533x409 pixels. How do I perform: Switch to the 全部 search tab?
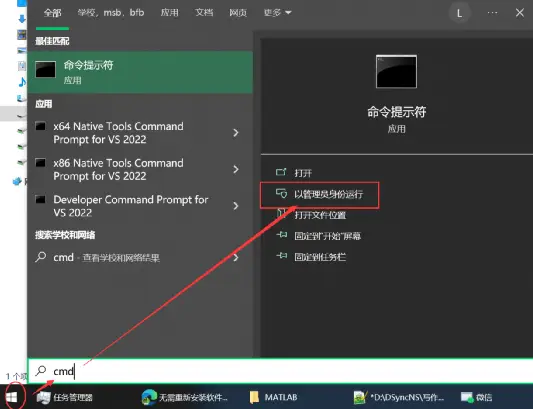[x=52, y=13]
